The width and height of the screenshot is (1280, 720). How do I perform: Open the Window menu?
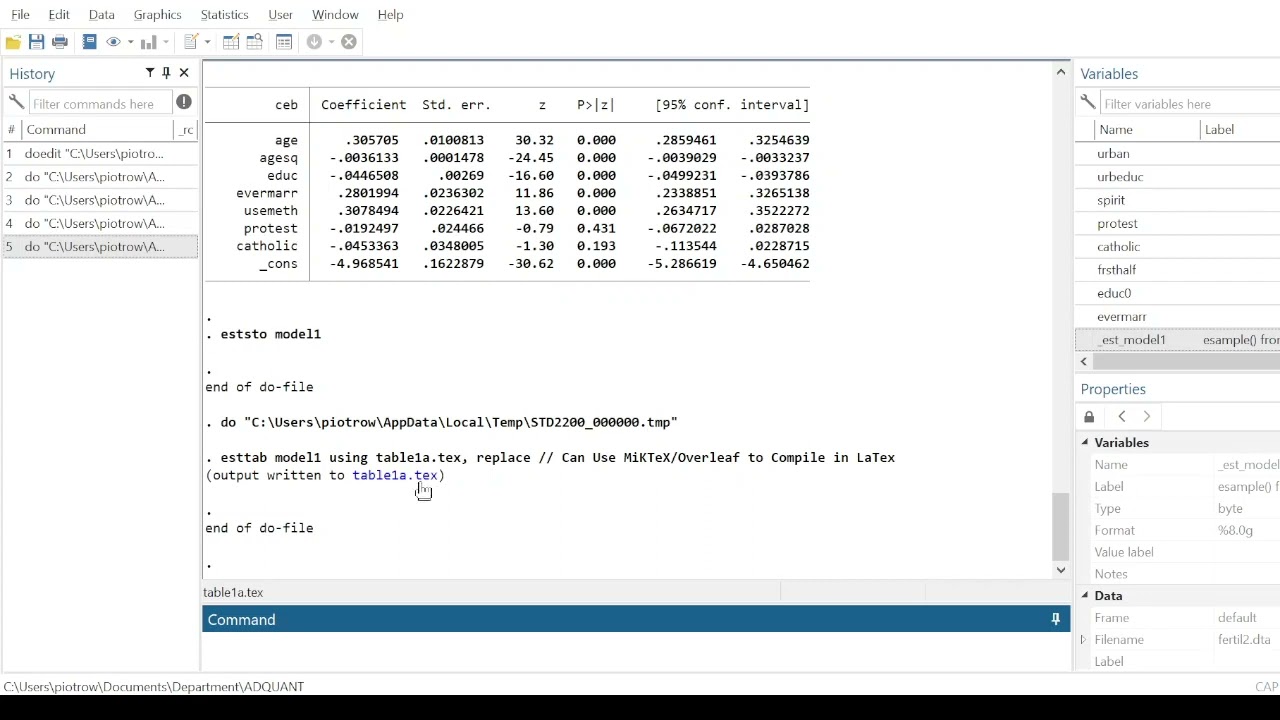(x=335, y=15)
